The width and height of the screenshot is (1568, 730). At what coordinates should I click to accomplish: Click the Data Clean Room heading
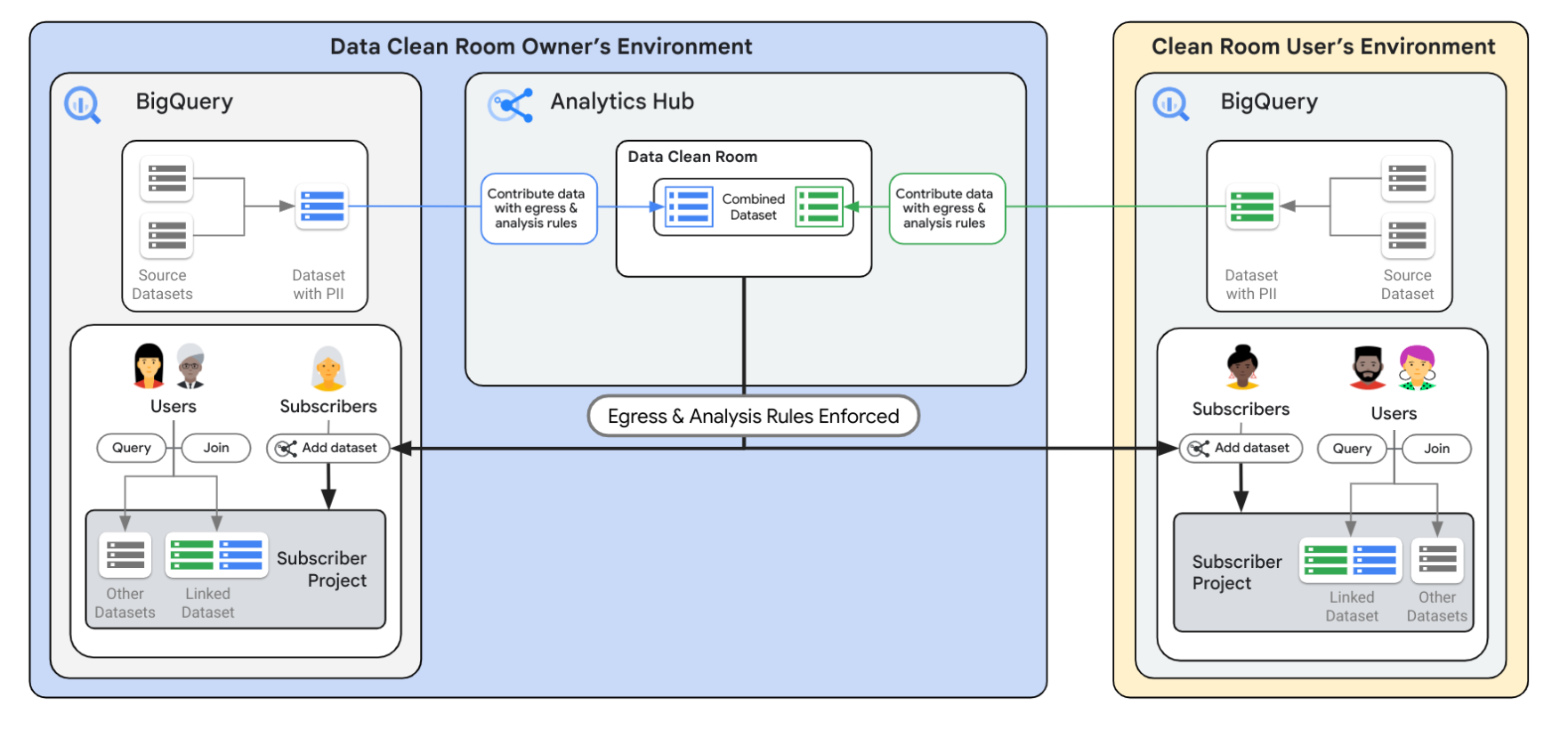[x=692, y=157]
